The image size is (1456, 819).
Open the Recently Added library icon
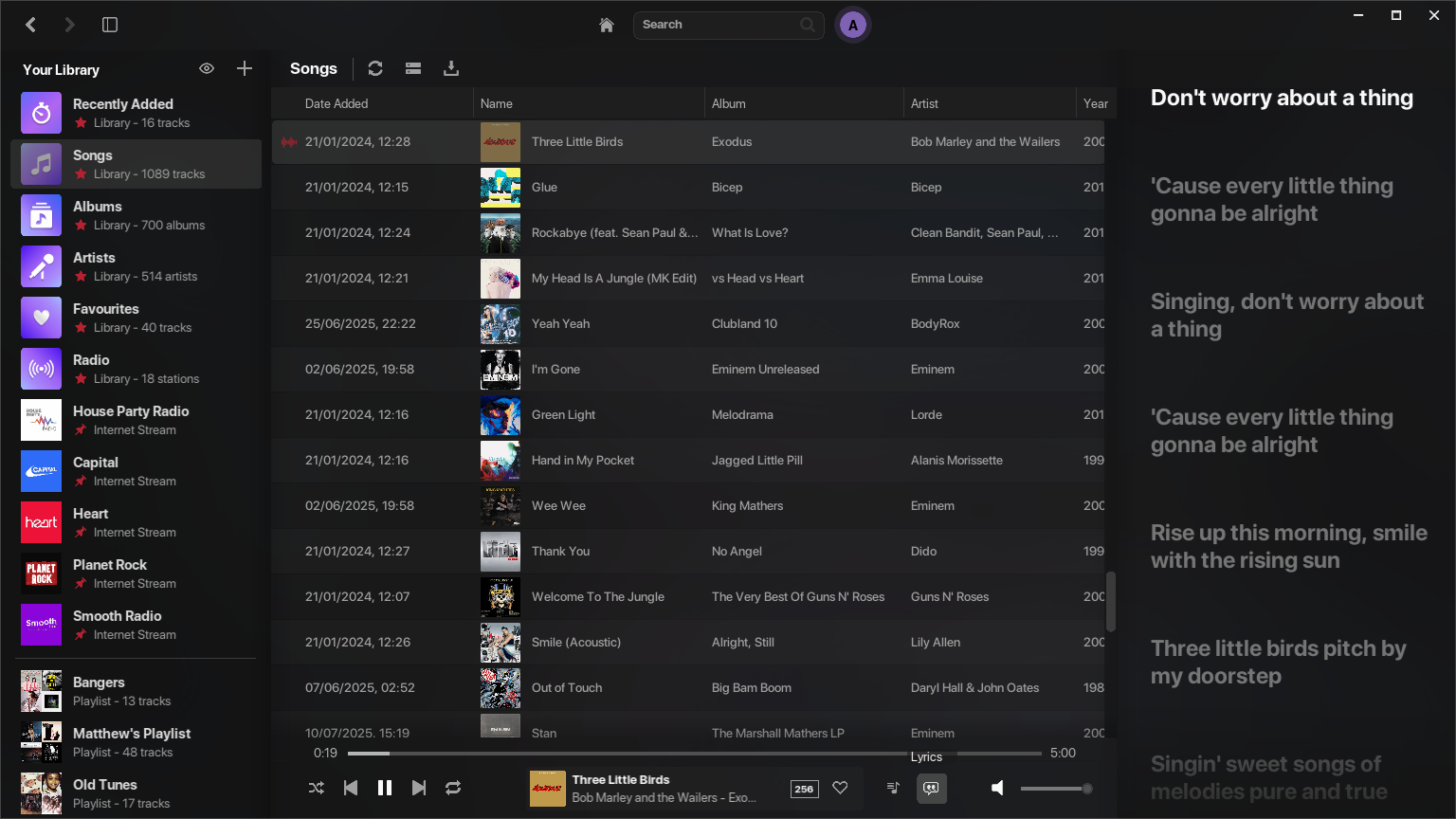[42, 113]
